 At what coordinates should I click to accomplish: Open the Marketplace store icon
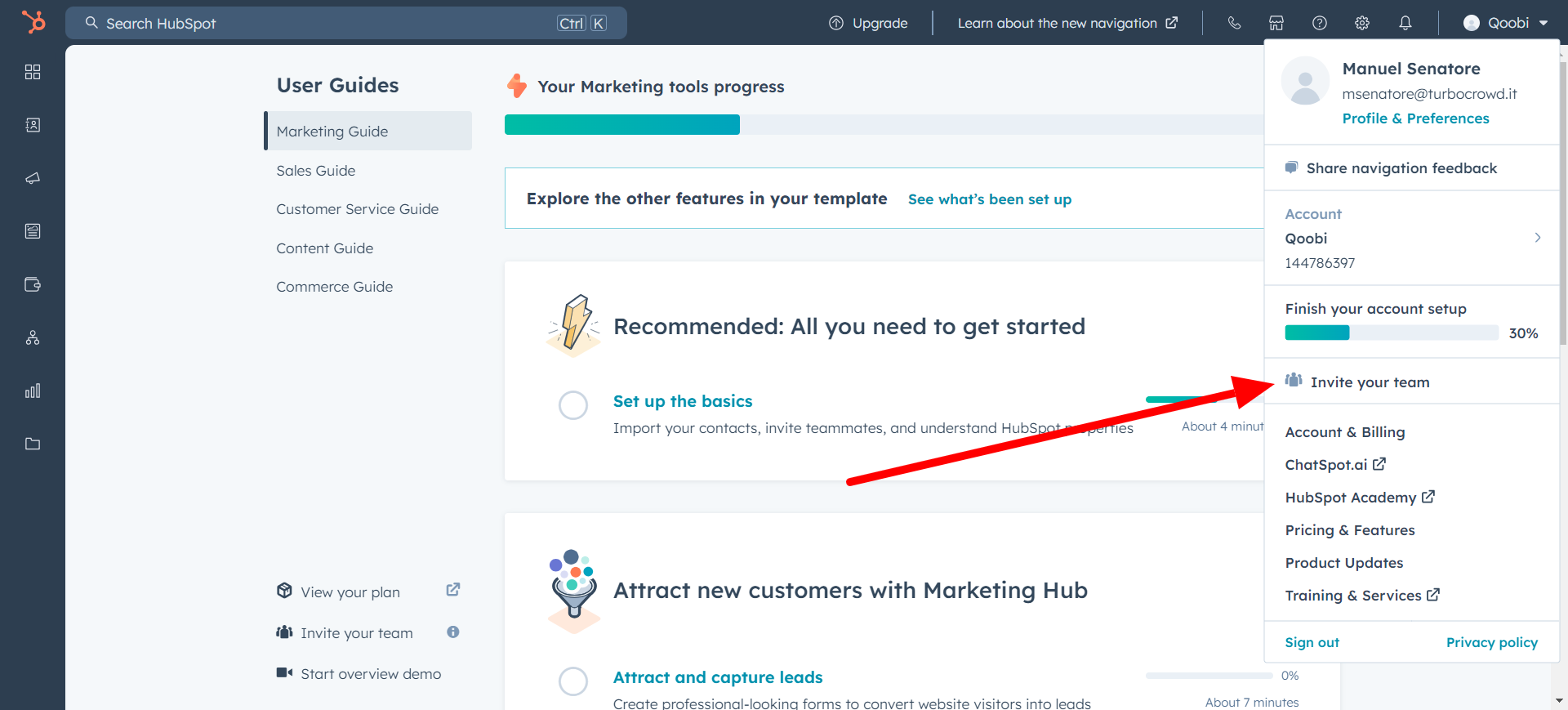pyautogui.click(x=1276, y=23)
